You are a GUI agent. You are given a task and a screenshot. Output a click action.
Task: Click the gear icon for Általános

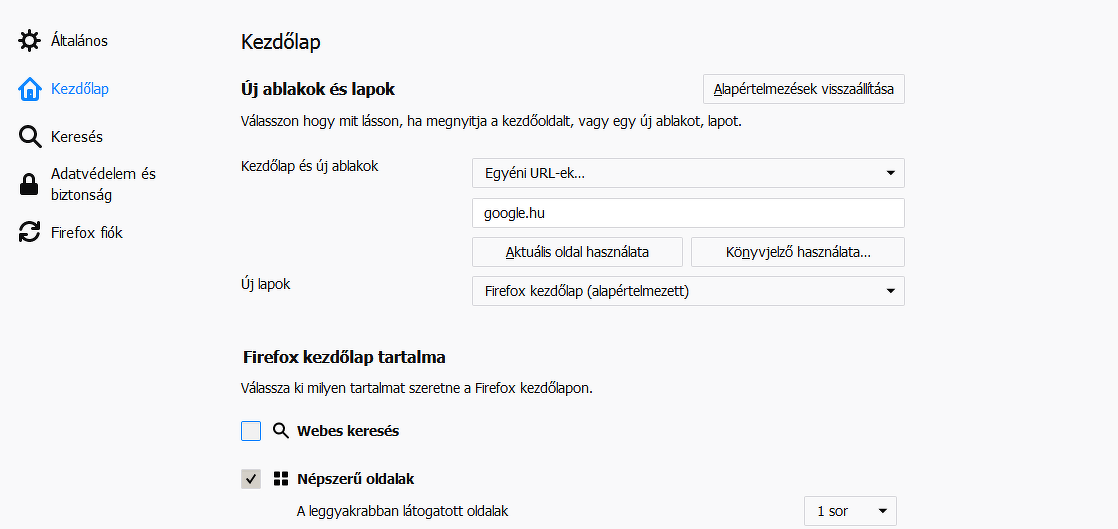click(x=30, y=41)
